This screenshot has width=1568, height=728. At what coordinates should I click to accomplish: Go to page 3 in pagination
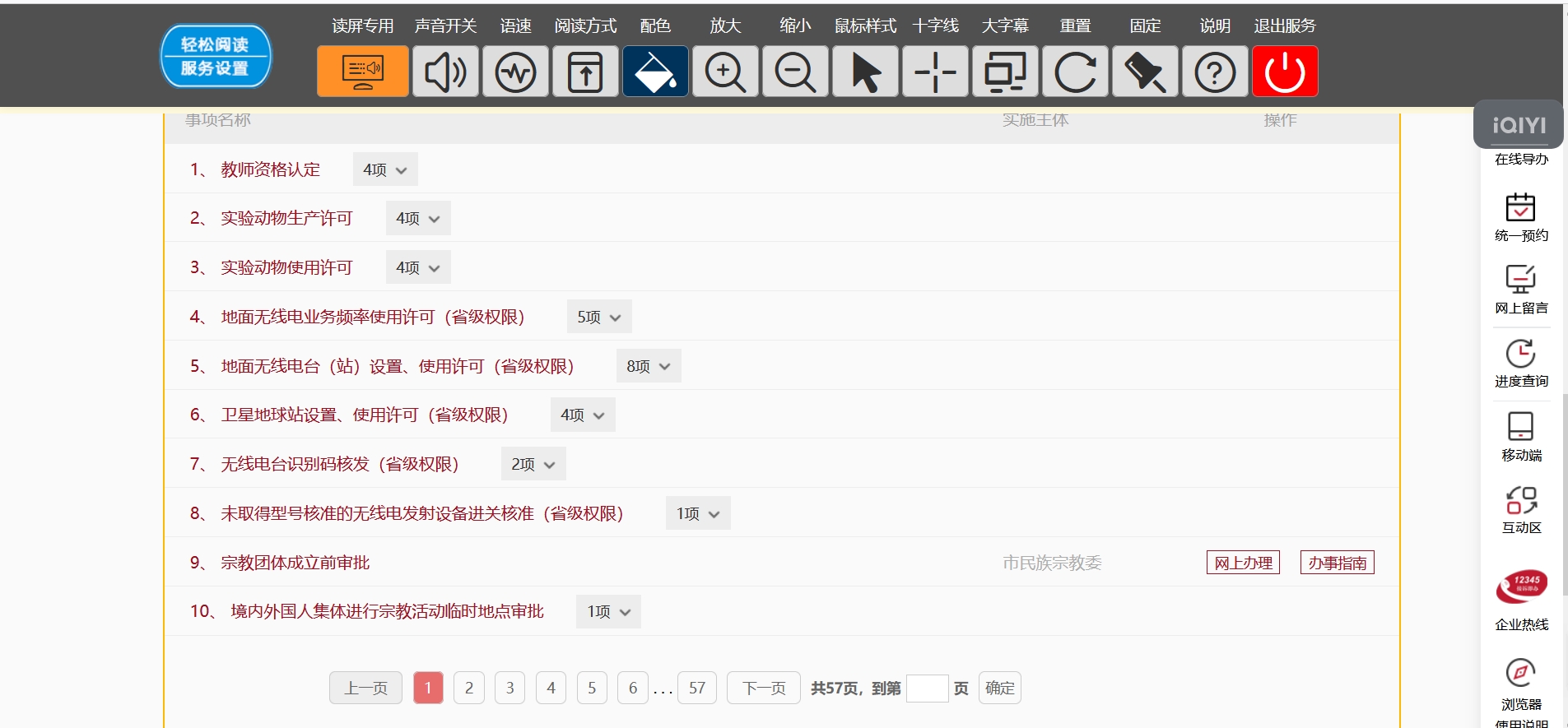(510, 688)
